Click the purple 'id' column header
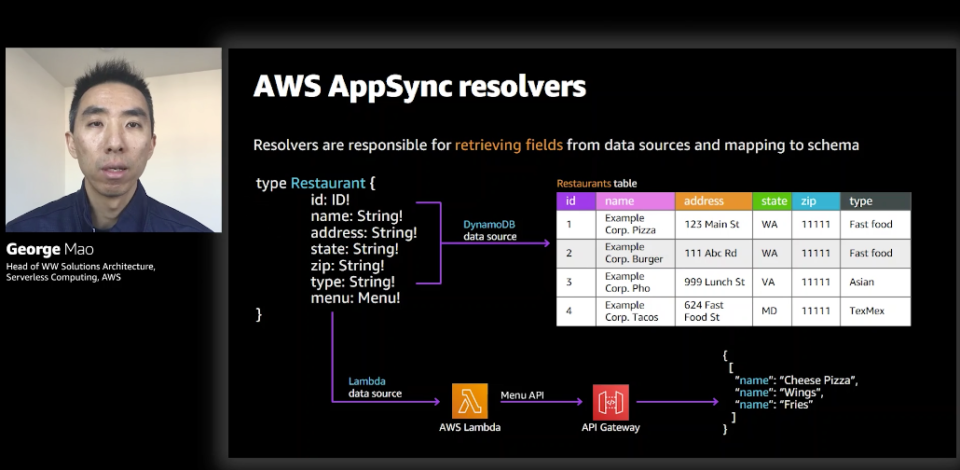This screenshot has height=470, width=960. (x=576, y=201)
